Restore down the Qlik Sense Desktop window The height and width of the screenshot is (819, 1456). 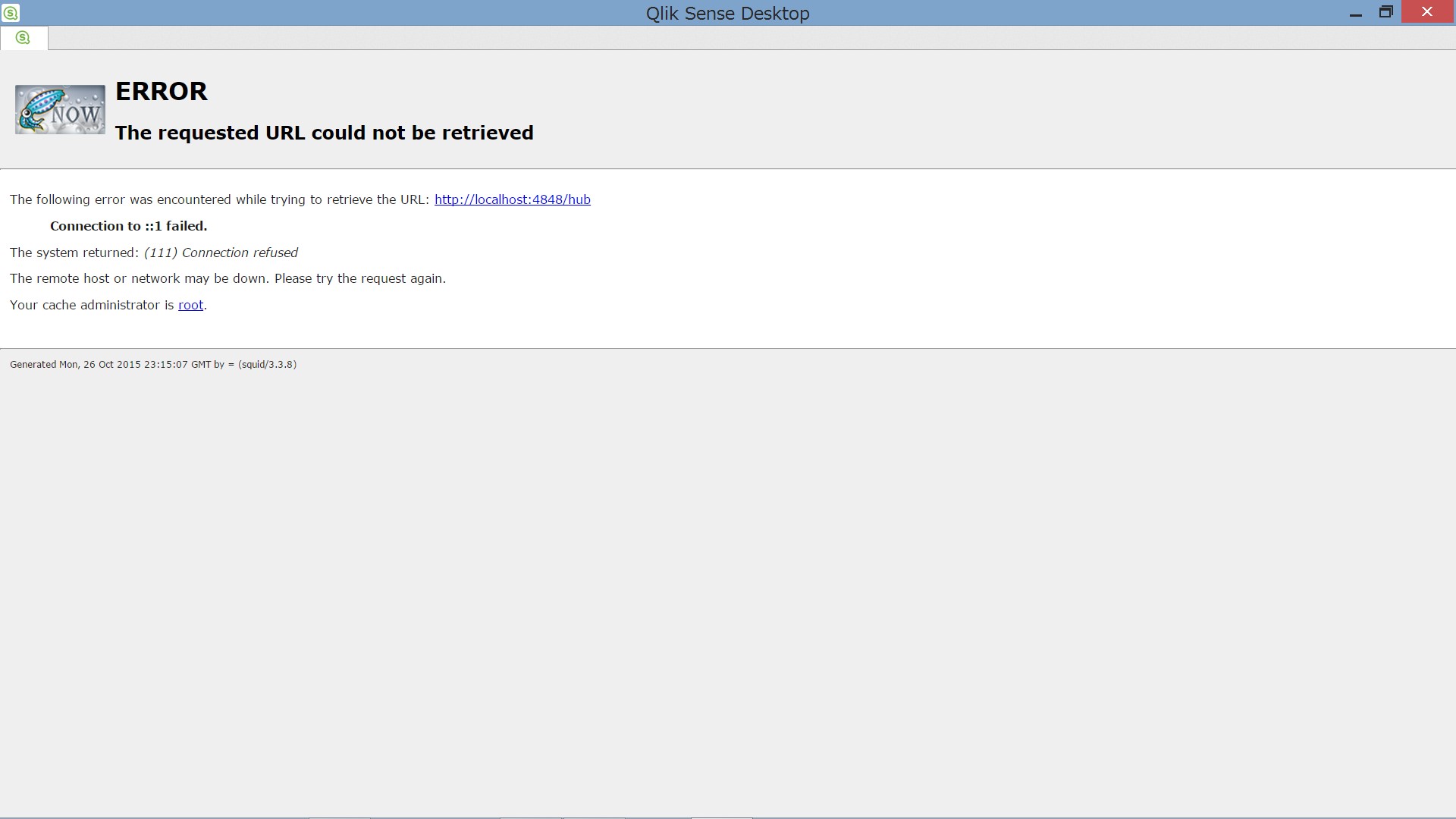1386,12
